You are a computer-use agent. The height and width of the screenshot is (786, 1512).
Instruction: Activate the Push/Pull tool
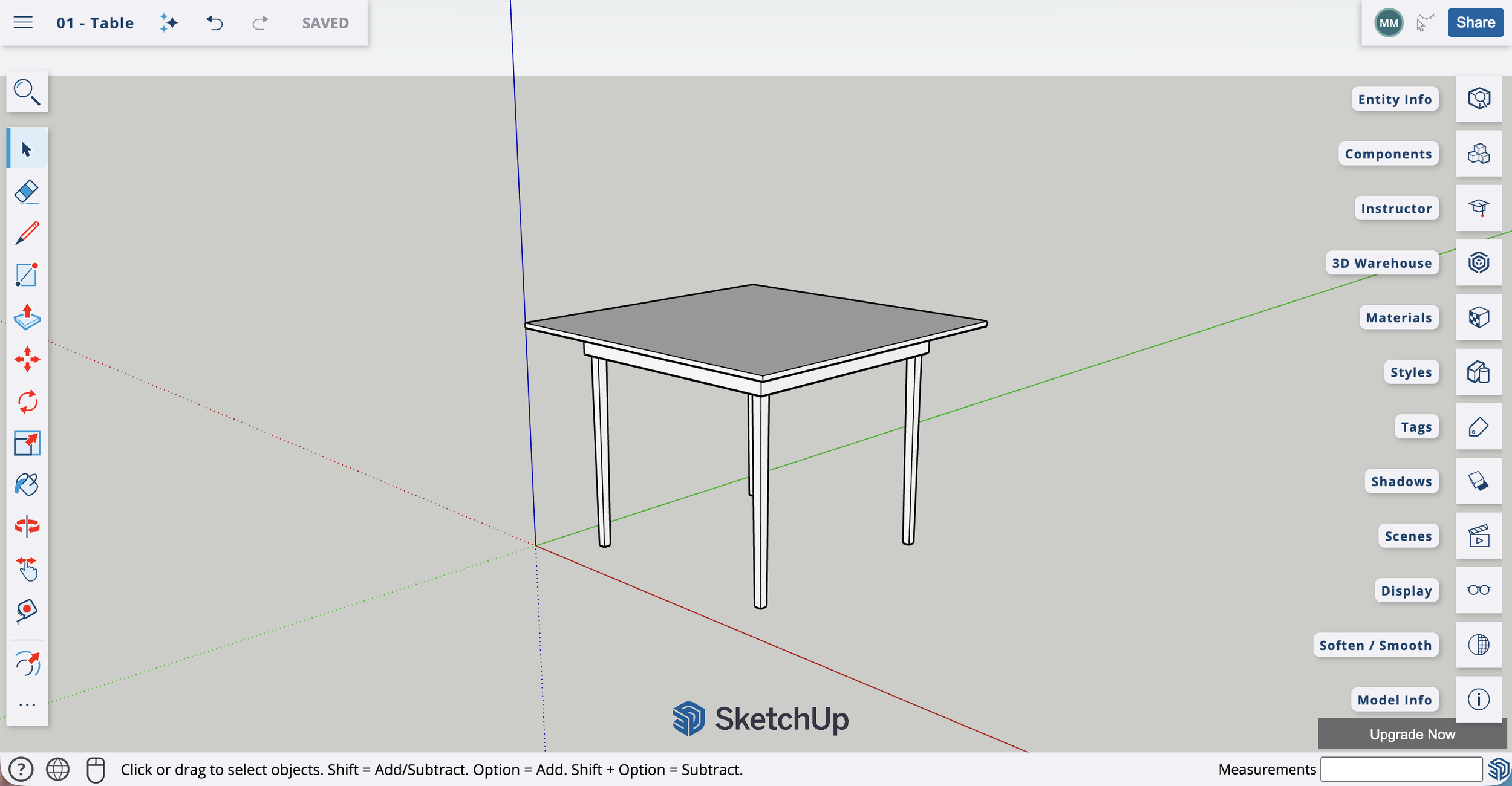(x=27, y=318)
